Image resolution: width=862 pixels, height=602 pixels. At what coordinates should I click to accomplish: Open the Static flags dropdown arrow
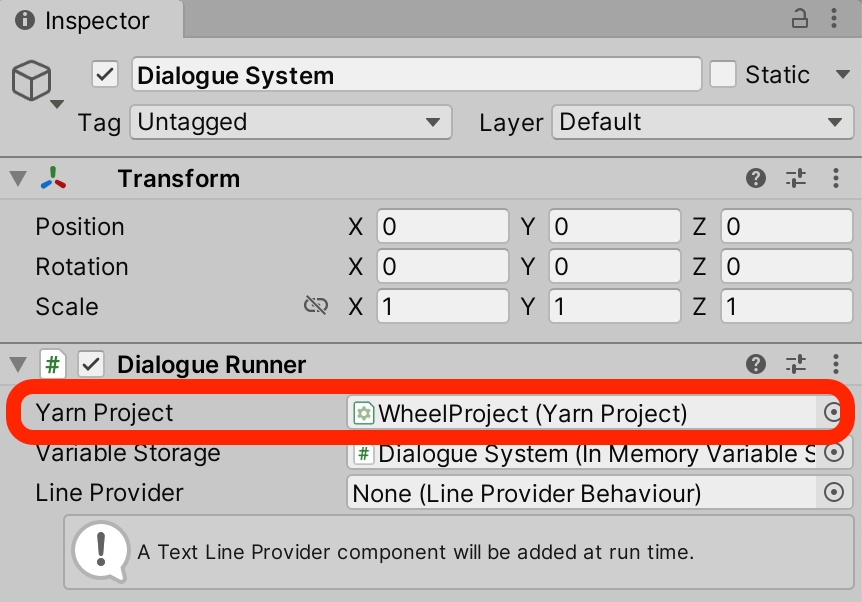[841, 75]
